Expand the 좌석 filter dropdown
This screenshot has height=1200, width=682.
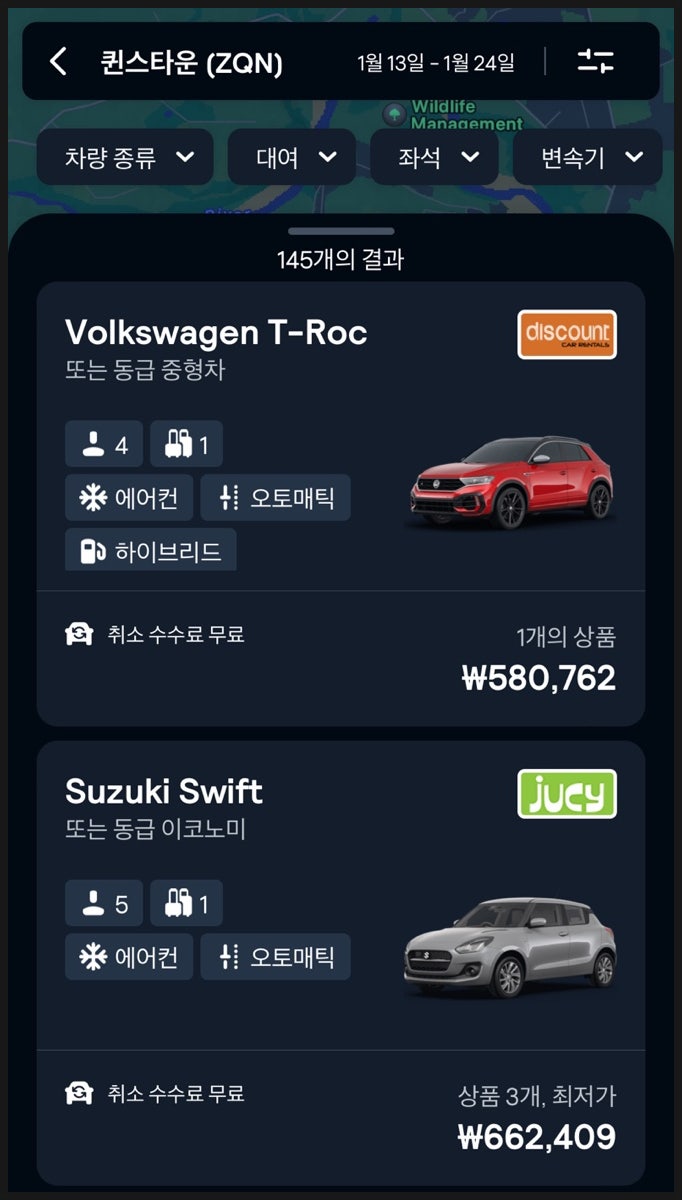[x=434, y=157]
